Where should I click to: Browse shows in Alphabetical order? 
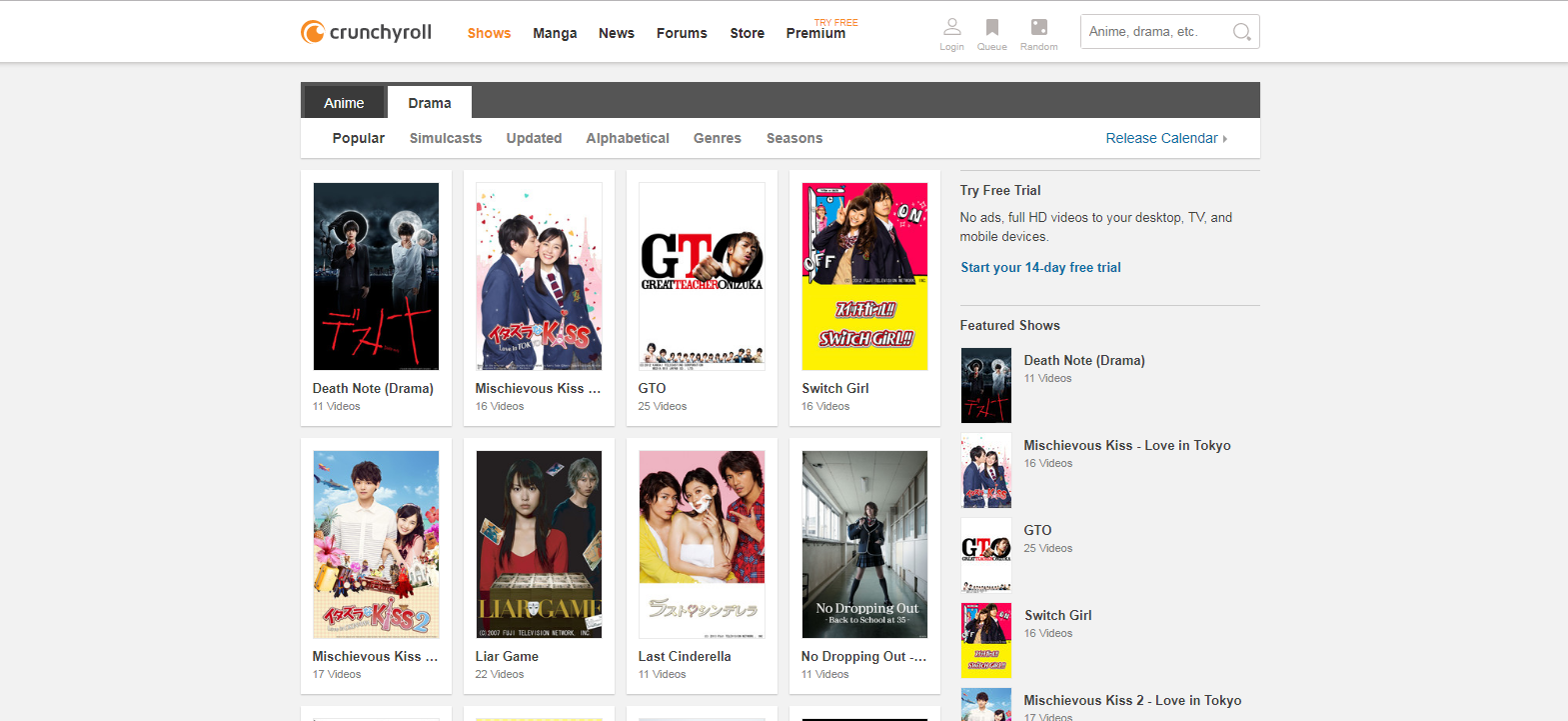(628, 138)
